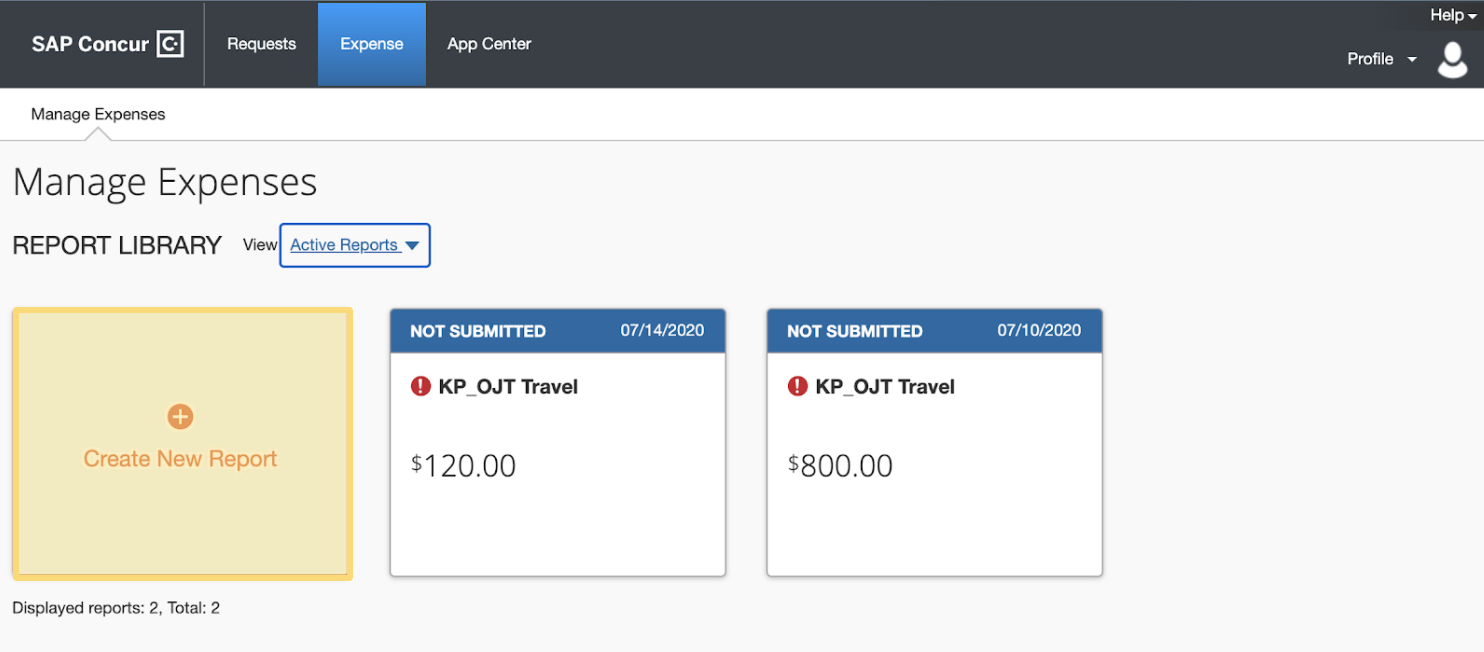Image resolution: width=1484 pixels, height=652 pixels.
Task: Click NOT SUBMITTED header of the 07/10/2020 report
Action: click(855, 331)
